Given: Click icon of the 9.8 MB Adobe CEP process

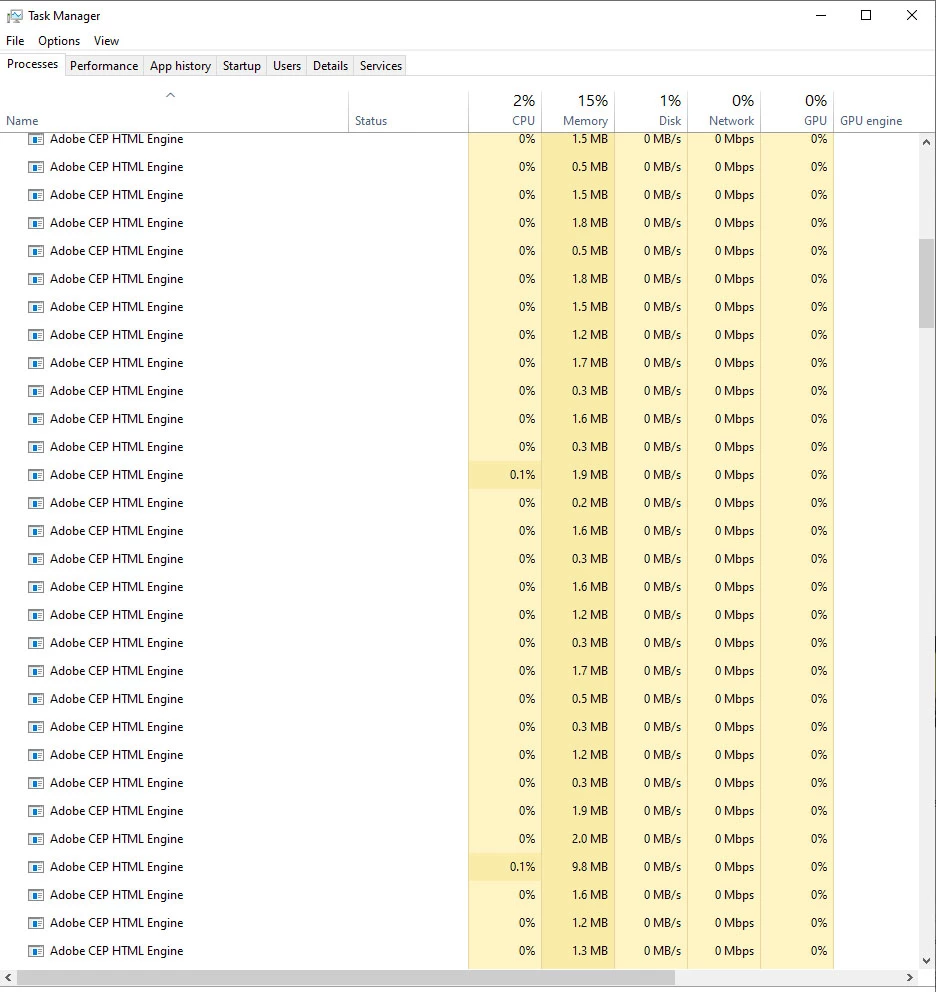Looking at the screenshot, I should tap(36, 867).
